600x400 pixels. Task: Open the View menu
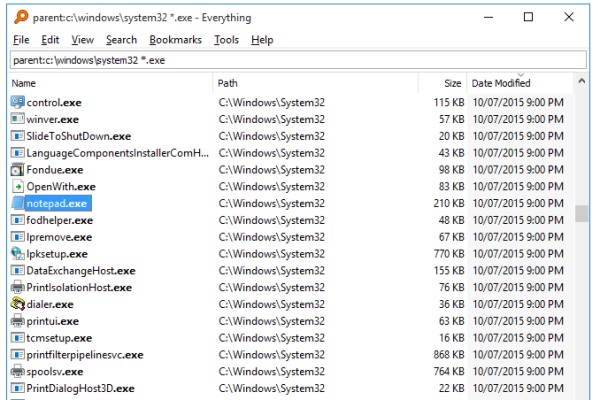pyautogui.click(x=82, y=40)
